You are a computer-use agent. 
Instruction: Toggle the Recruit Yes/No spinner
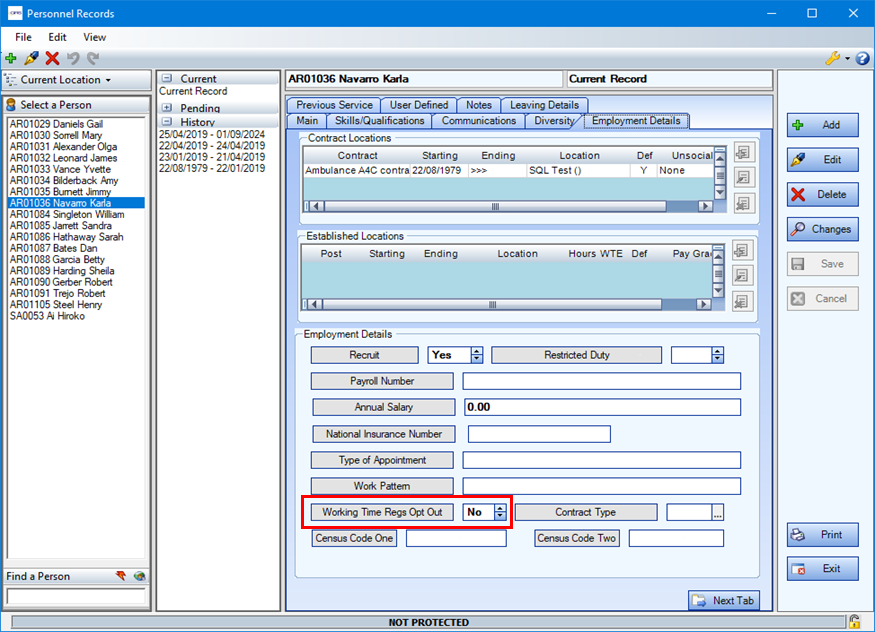[476, 355]
